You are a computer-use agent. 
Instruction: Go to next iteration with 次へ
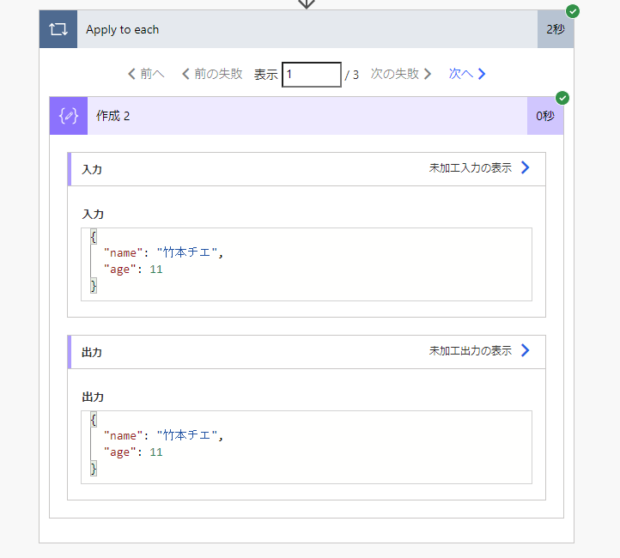click(460, 74)
